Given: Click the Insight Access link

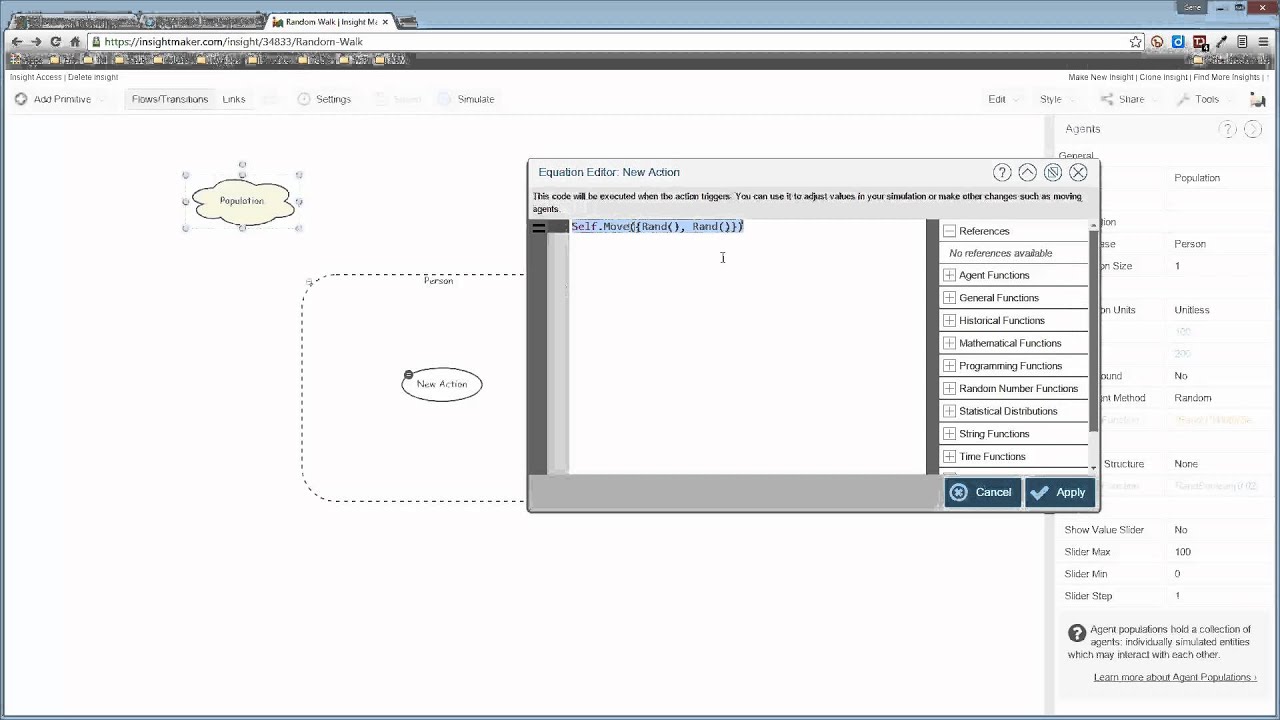Looking at the screenshot, I should coord(35,77).
